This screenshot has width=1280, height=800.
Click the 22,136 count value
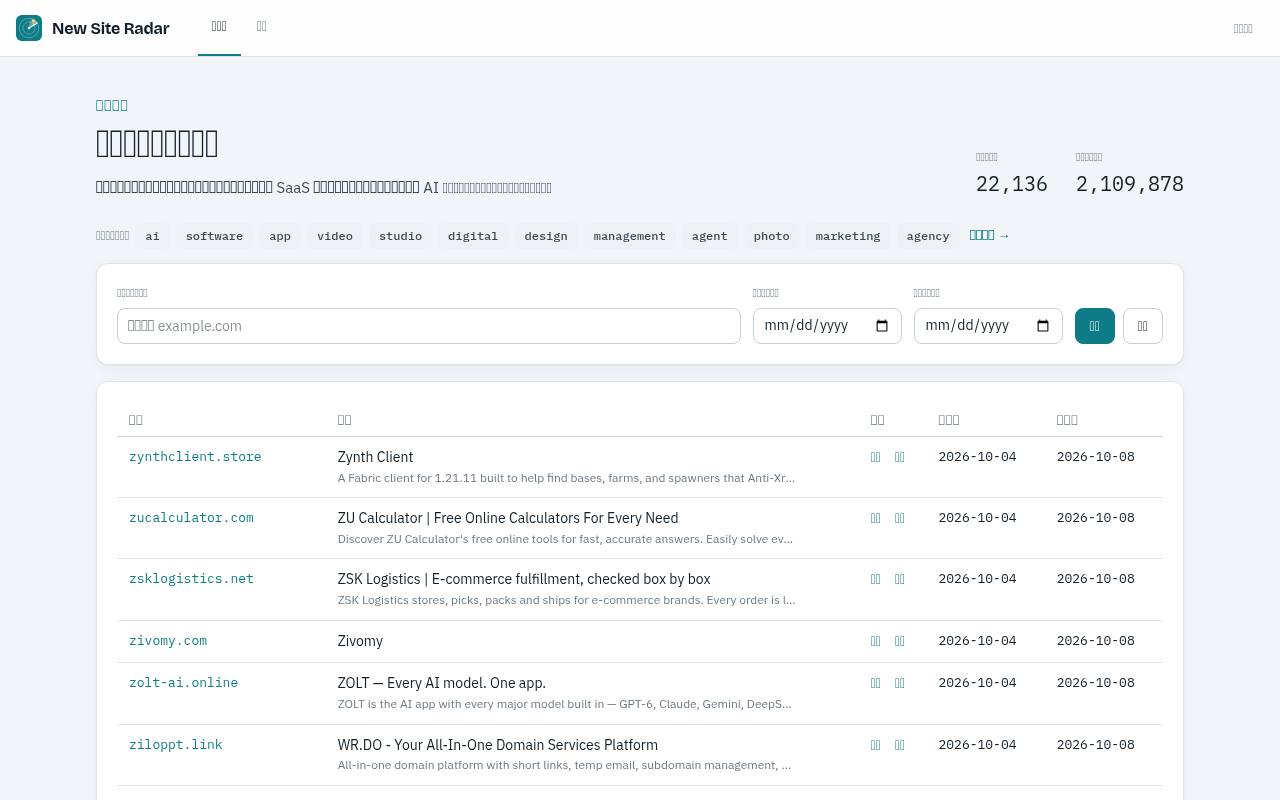point(1012,184)
